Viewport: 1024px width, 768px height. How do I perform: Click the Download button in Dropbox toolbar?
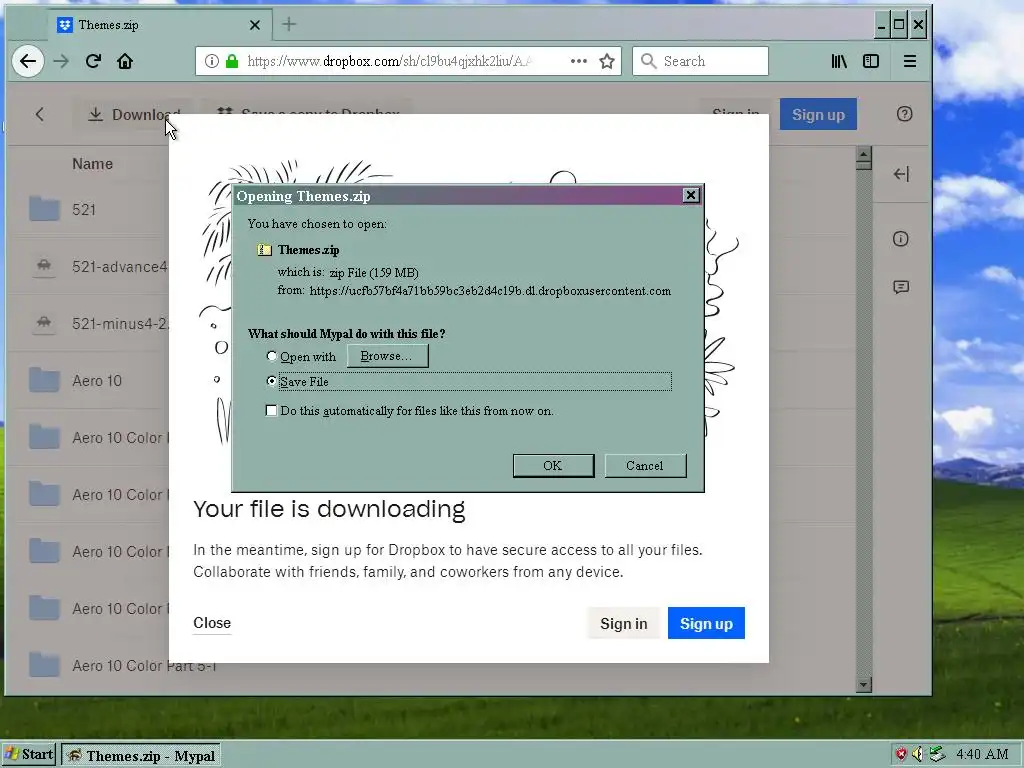135,114
